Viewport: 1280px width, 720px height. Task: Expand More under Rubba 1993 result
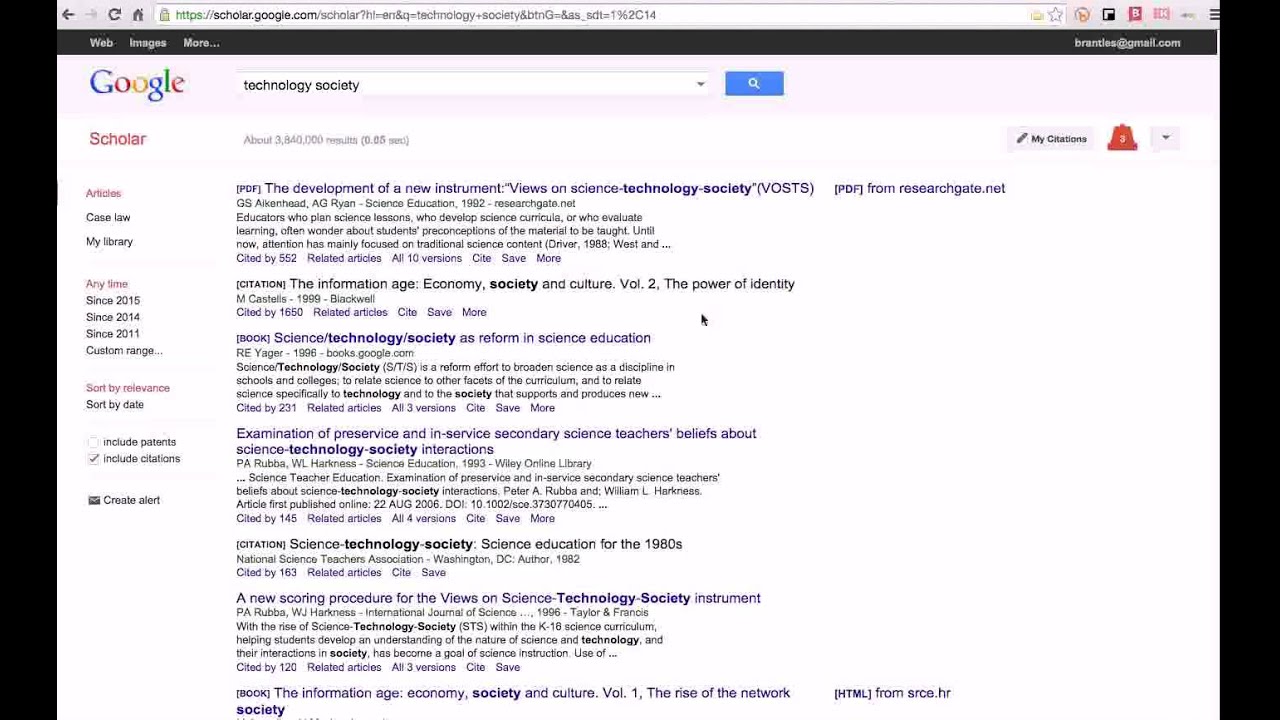click(542, 518)
